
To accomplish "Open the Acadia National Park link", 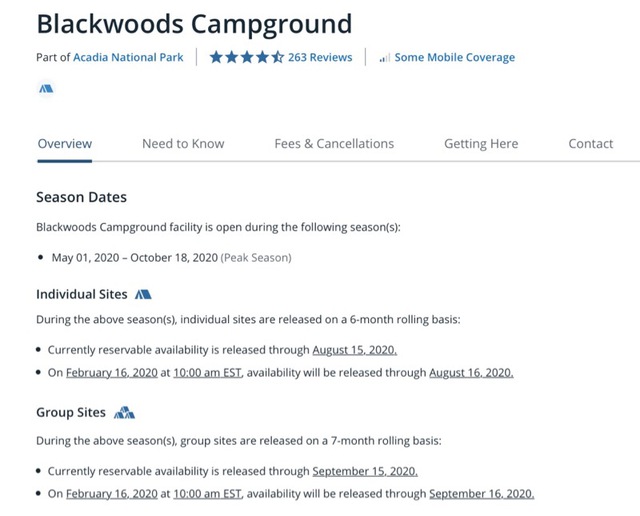I will point(128,57).
